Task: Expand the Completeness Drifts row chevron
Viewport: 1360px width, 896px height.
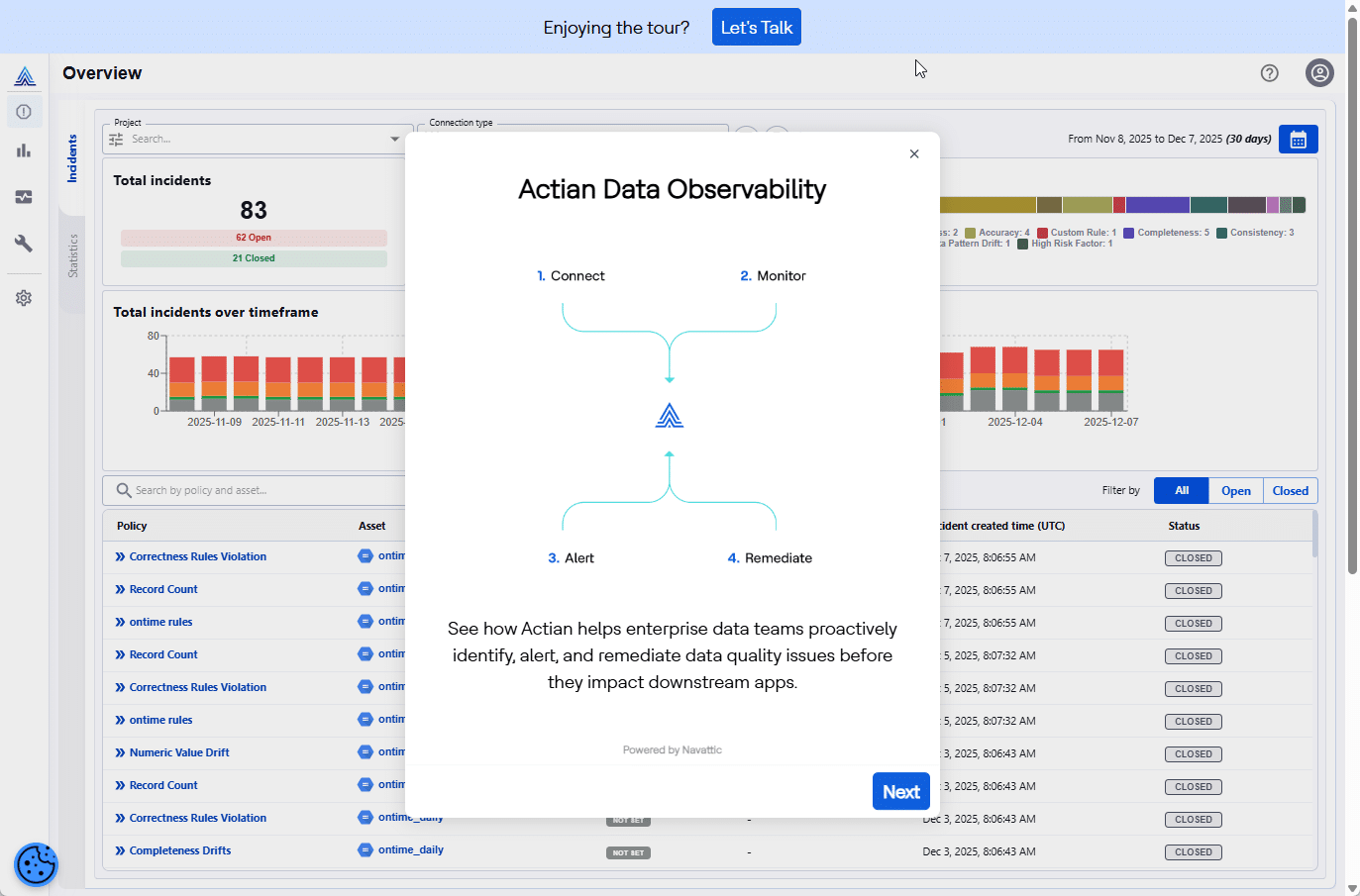Action: click(x=120, y=851)
